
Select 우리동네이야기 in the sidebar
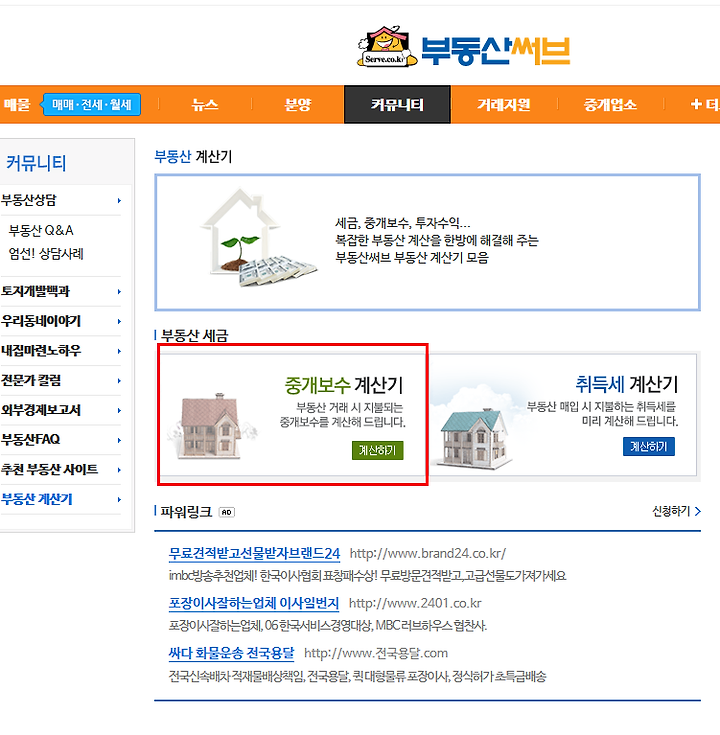point(41,321)
